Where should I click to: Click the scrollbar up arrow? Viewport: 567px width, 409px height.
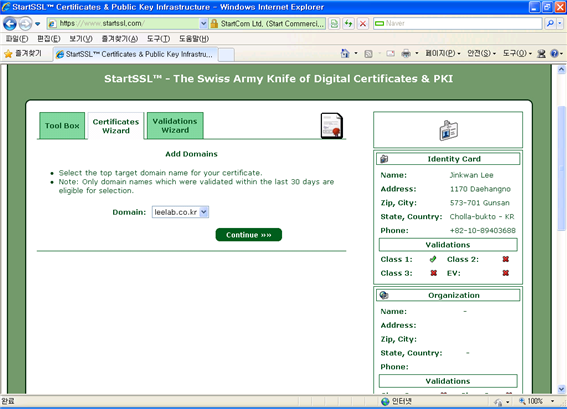coord(561,69)
